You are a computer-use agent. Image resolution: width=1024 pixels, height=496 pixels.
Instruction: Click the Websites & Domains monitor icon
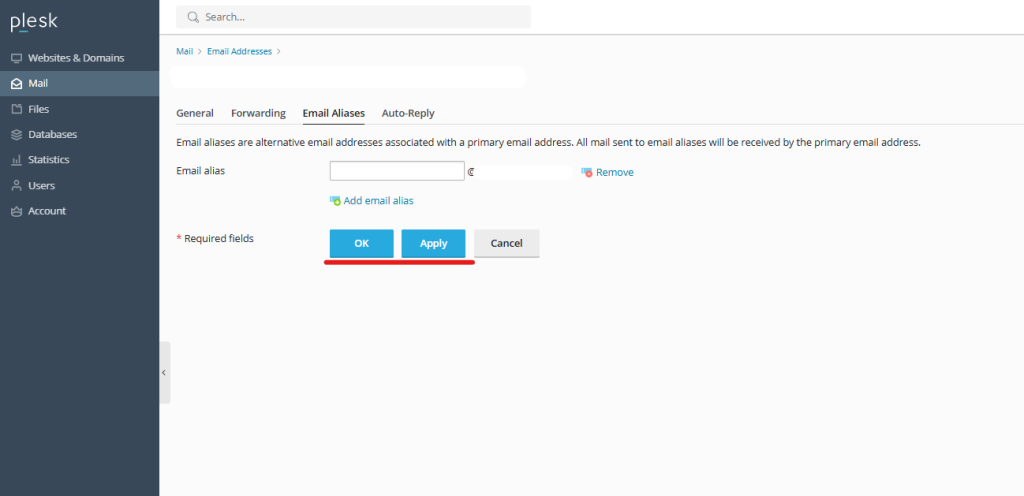(17, 58)
